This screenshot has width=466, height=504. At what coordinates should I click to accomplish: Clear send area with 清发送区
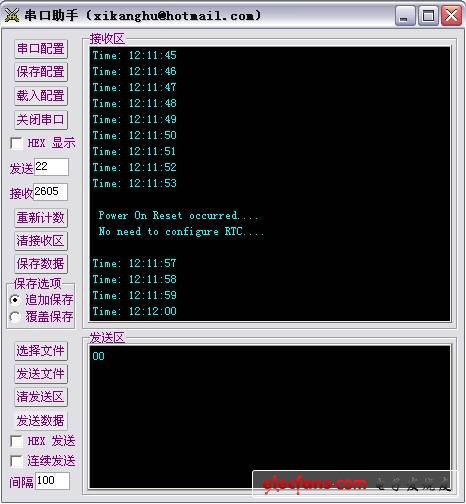point(41,397)
